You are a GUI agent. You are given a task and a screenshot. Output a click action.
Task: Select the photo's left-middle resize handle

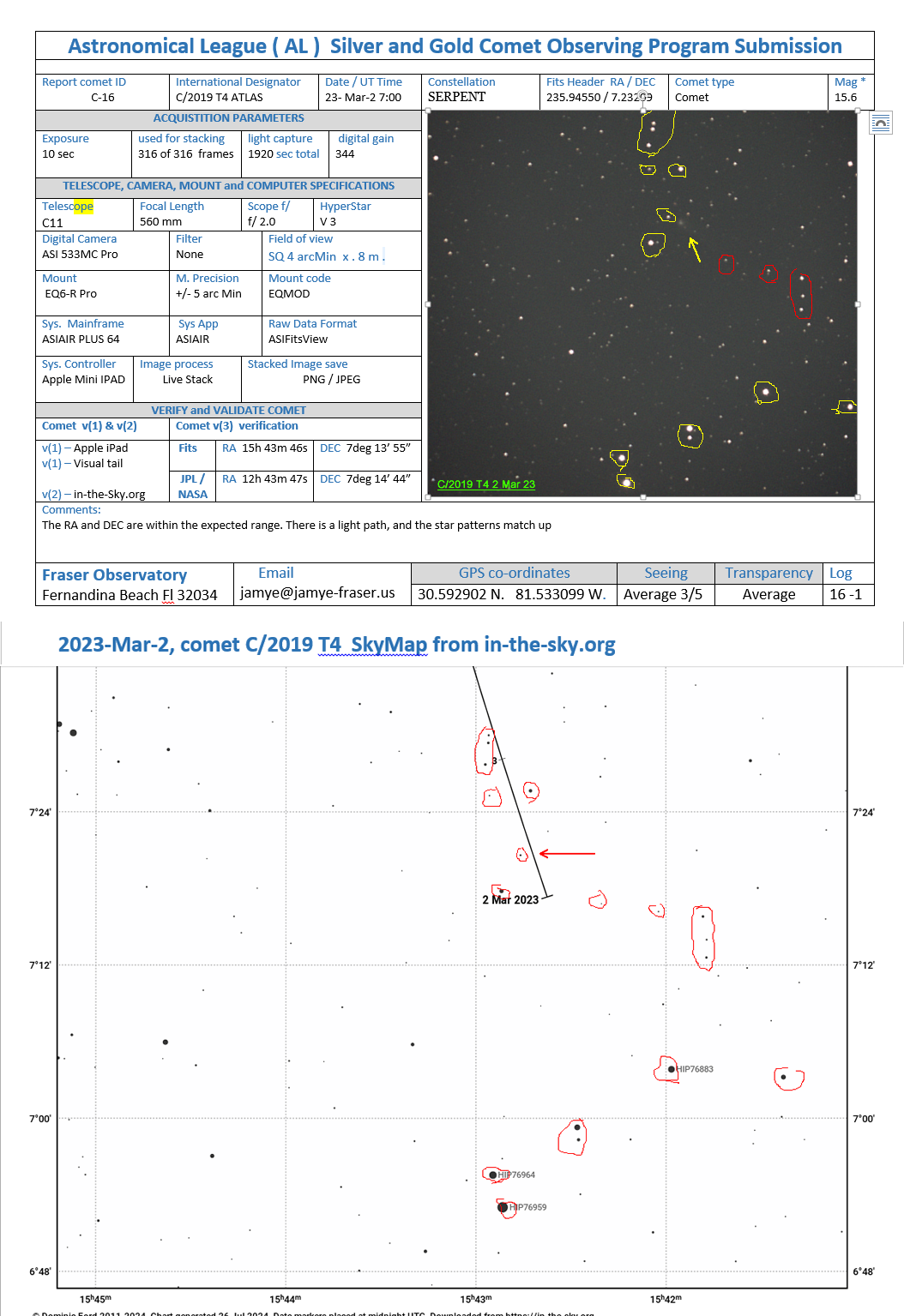click(x=429, y=303)
